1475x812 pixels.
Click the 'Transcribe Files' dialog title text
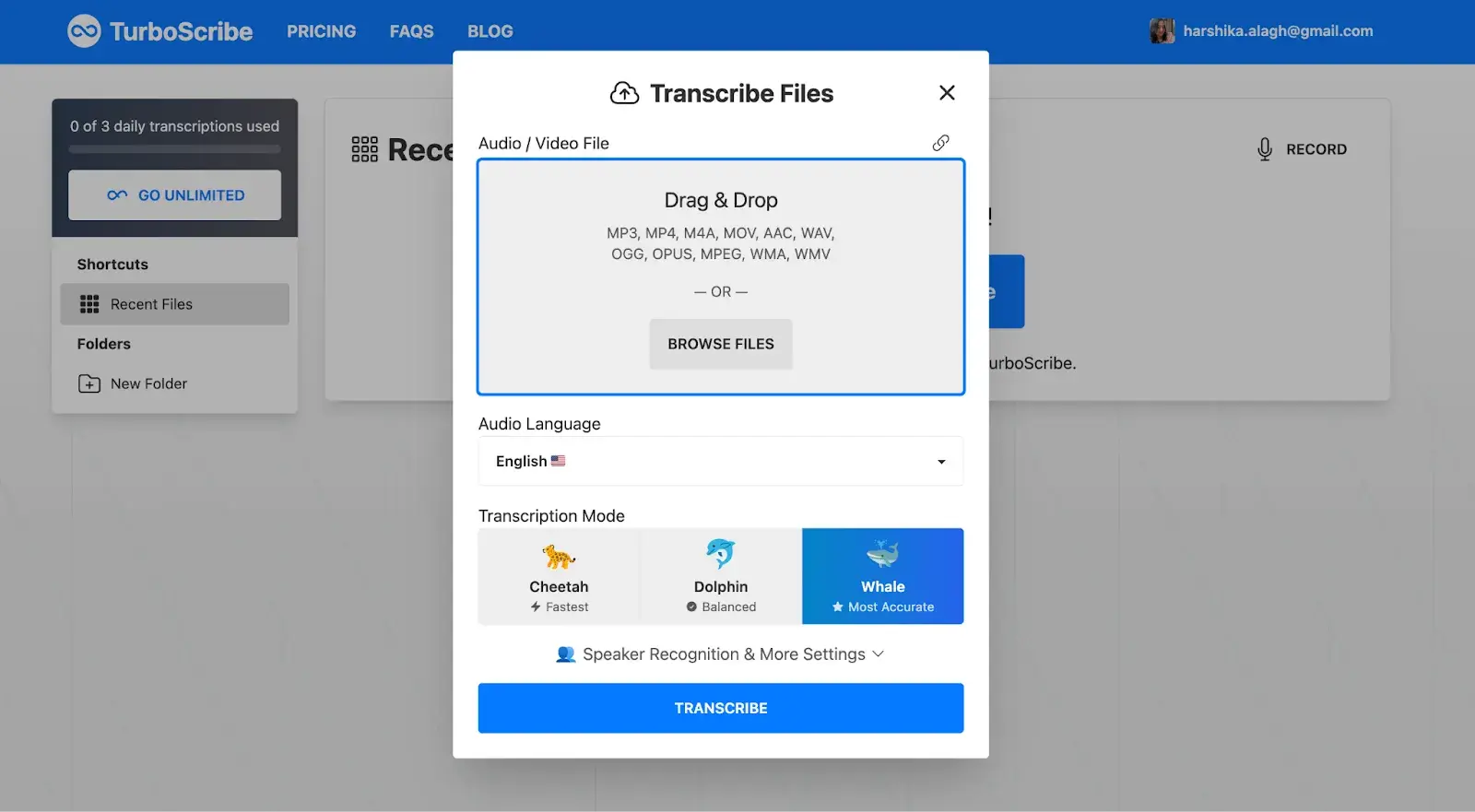(x=742, y=93)
